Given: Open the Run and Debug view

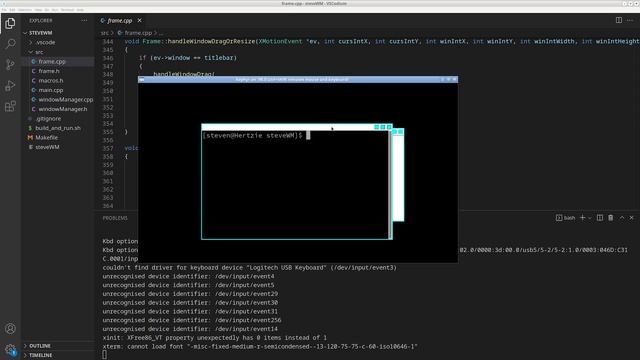Looking at the screenshot, I should click(10, 86).
